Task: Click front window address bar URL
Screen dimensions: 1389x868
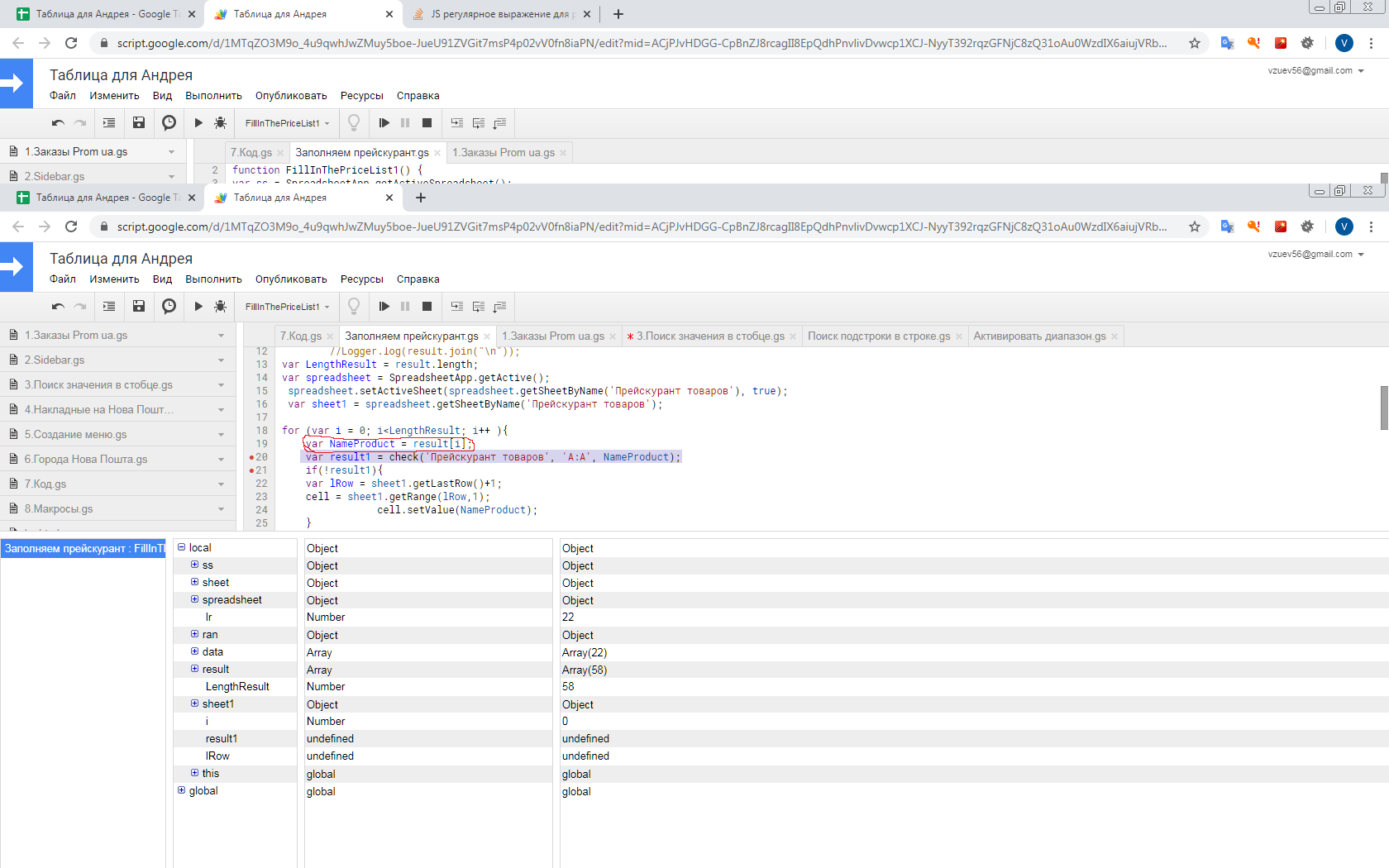Action: click(x=642, y=227)
